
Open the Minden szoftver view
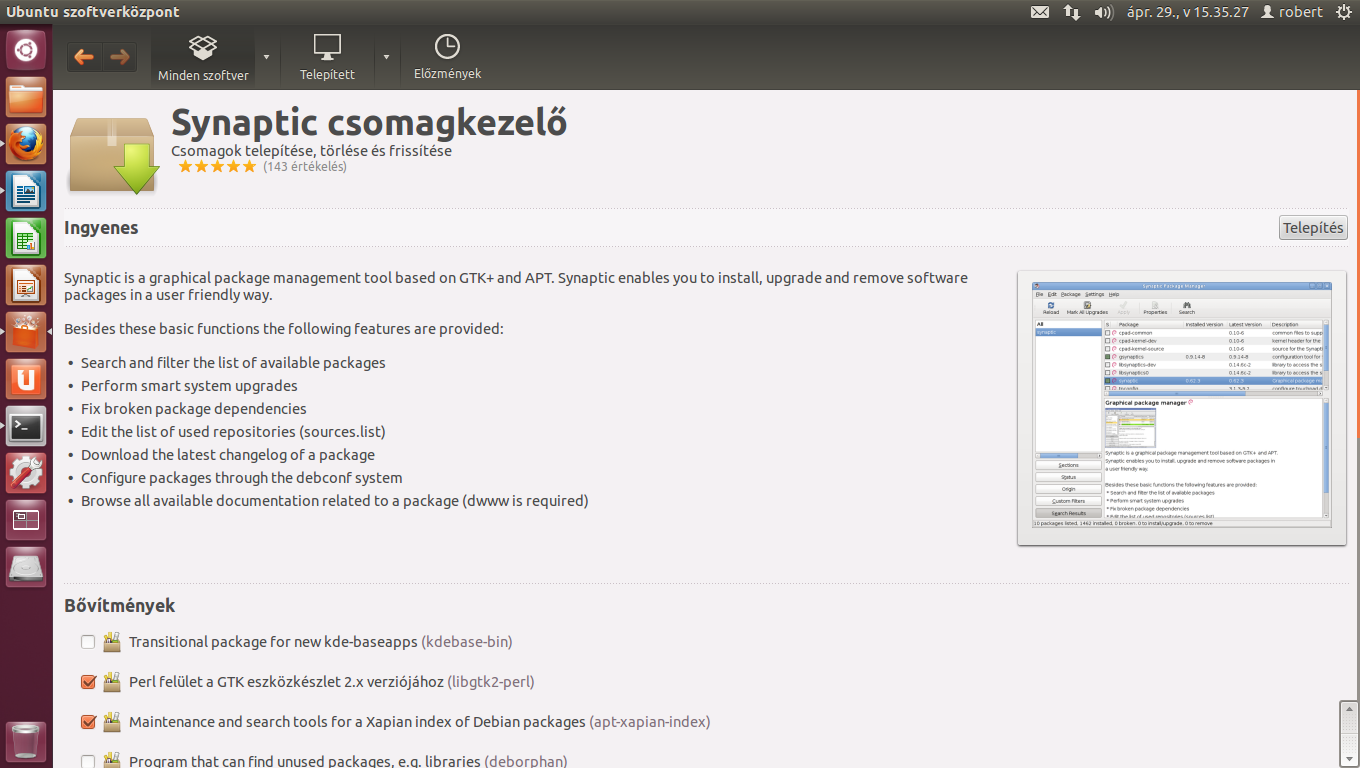203,58
